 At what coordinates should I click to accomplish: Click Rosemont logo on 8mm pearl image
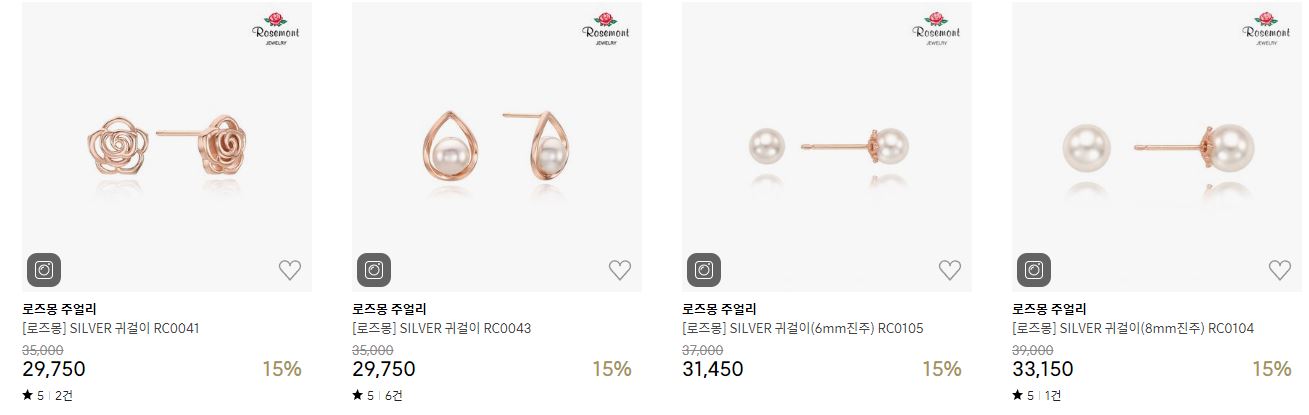[x=1265, y=28]
